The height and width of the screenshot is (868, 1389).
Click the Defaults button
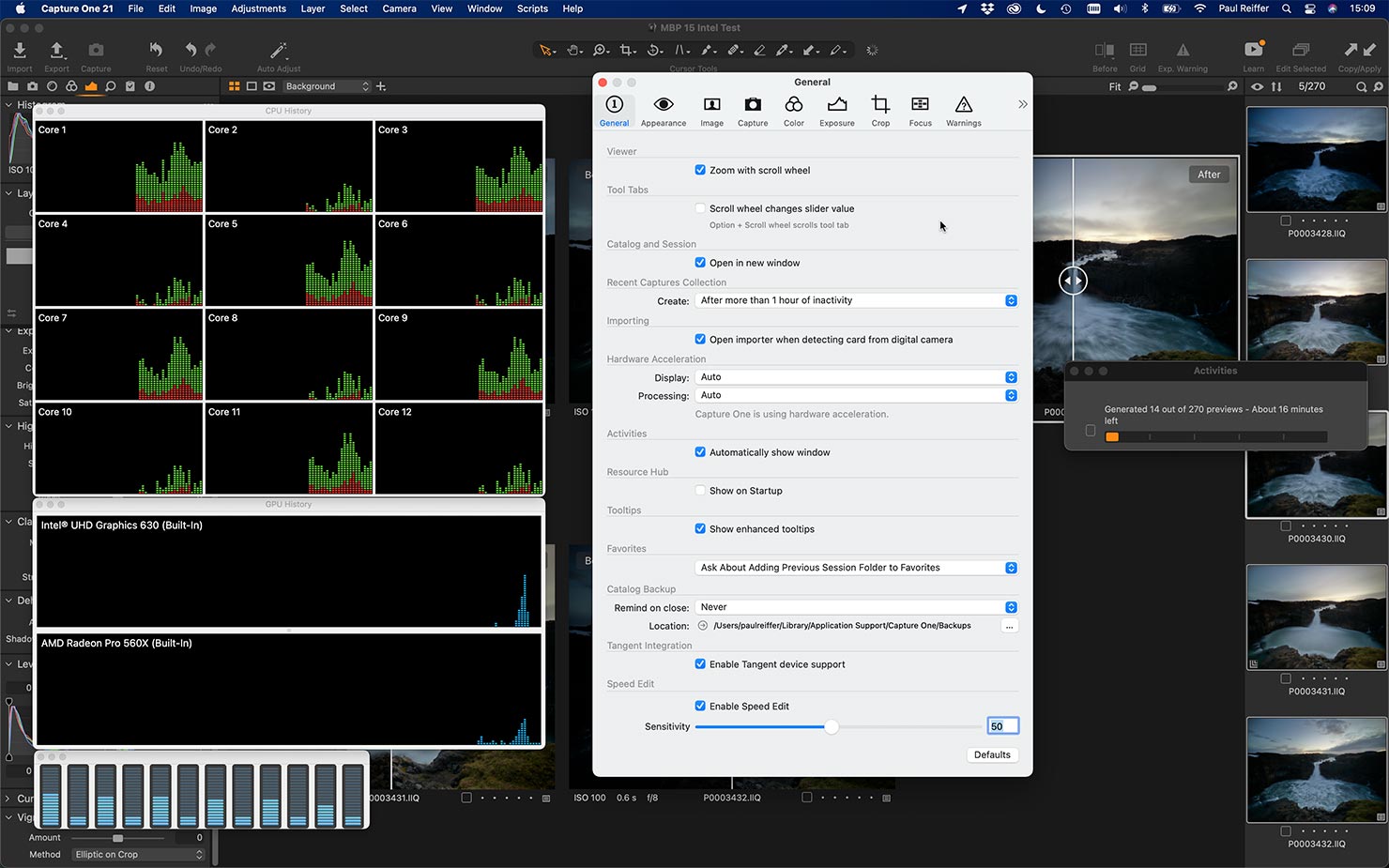pos(992,755)
